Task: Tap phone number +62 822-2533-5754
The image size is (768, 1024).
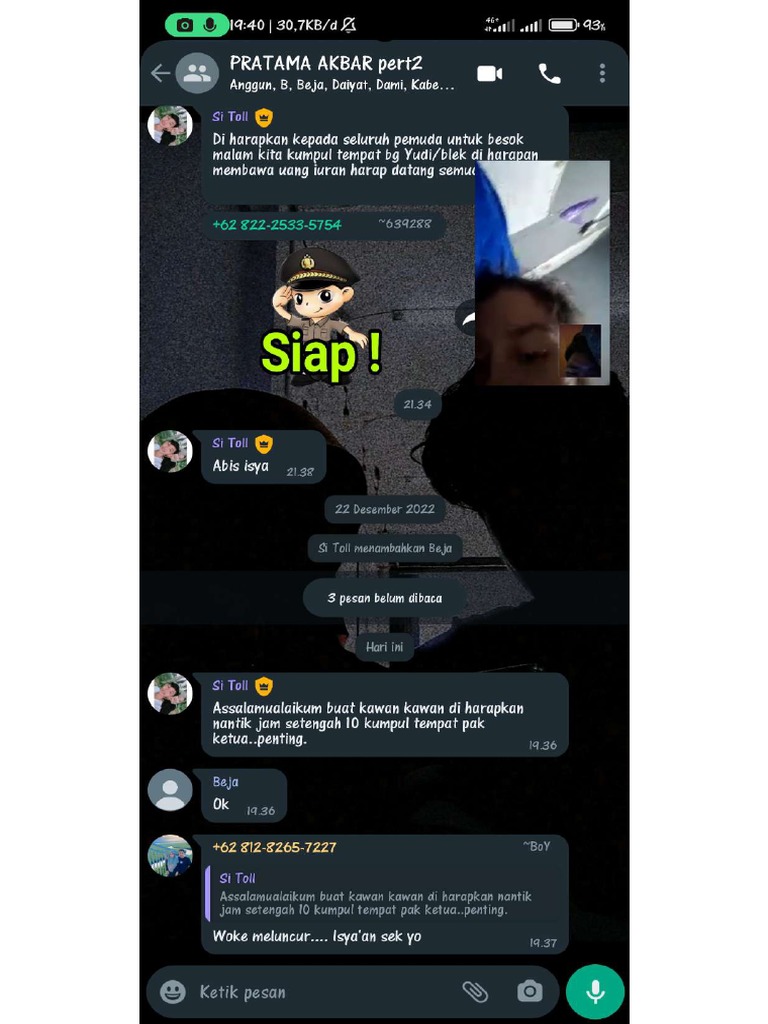Action: point(277,225)
